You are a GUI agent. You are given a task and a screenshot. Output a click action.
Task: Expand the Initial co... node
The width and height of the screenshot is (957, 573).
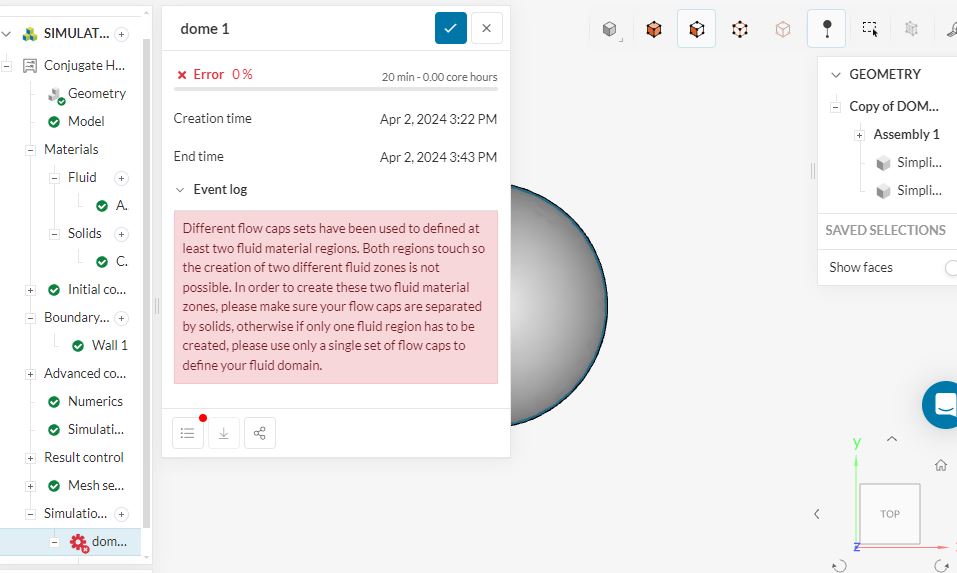pos(30,290)
